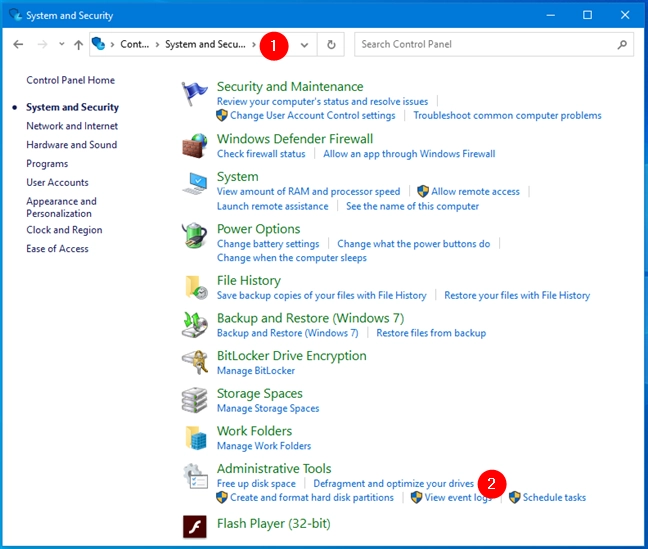648x549 pixels.
Task: Click the Power Options battery icon
Action: click(x=195, y=236)
